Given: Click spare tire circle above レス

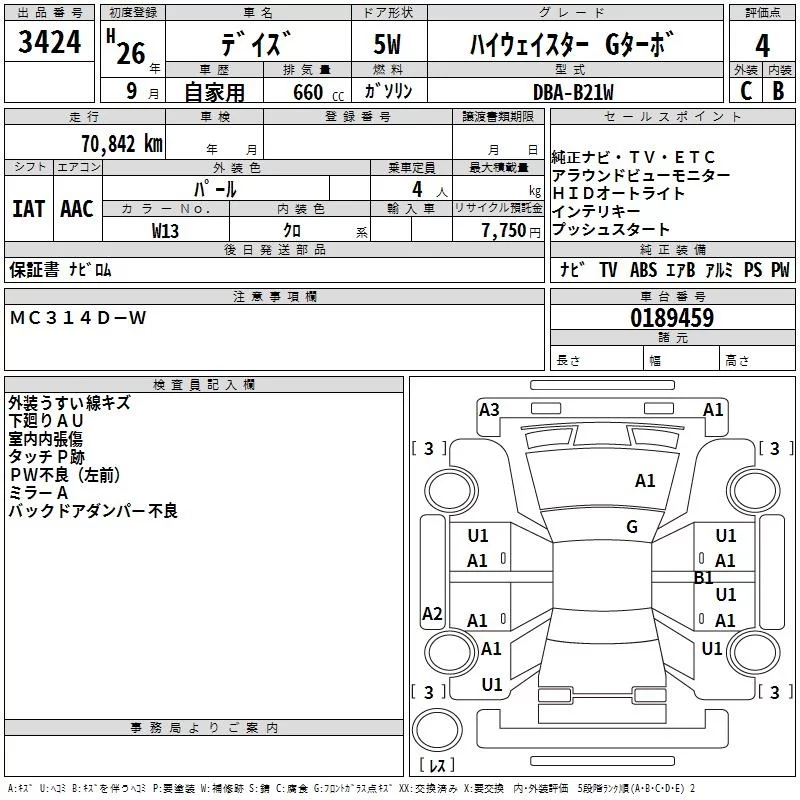Looking at the screenshot, I should [437, 730].
